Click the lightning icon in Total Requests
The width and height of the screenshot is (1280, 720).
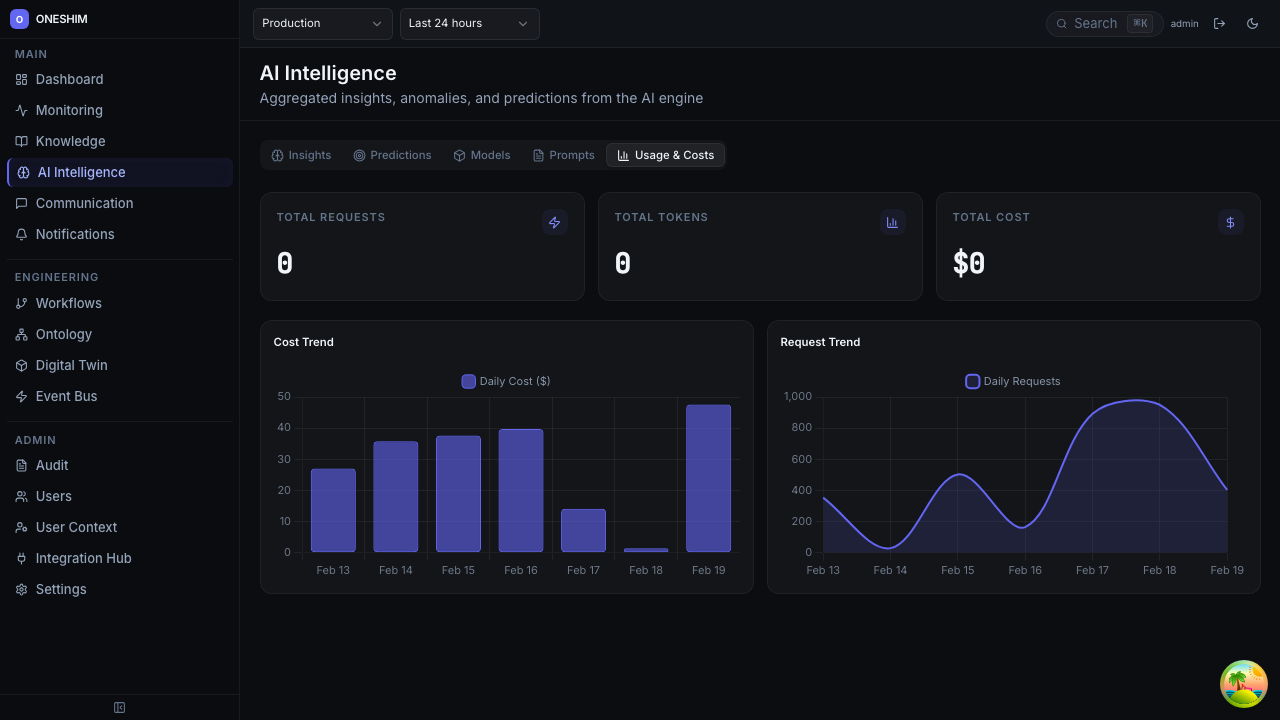coord(555,222)
